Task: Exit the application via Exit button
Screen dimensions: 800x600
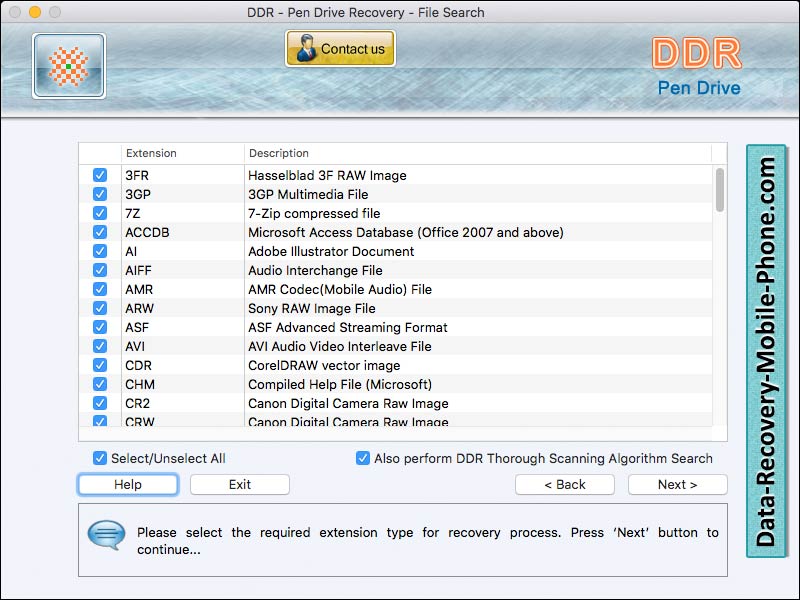Action: click(239, 484)
